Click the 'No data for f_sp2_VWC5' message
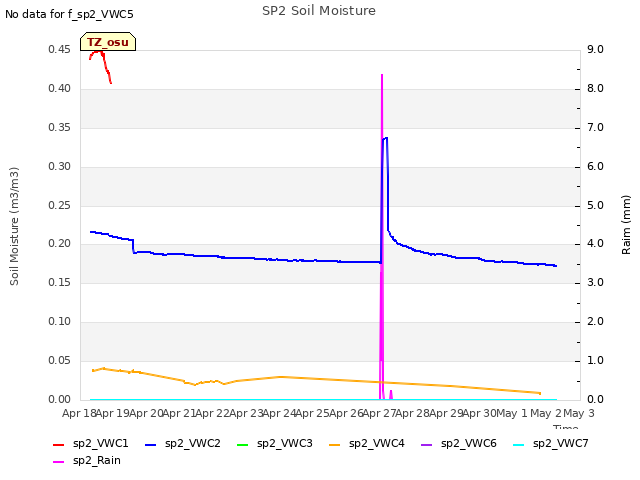Viewport: 640px width, 480px height. 69,14
